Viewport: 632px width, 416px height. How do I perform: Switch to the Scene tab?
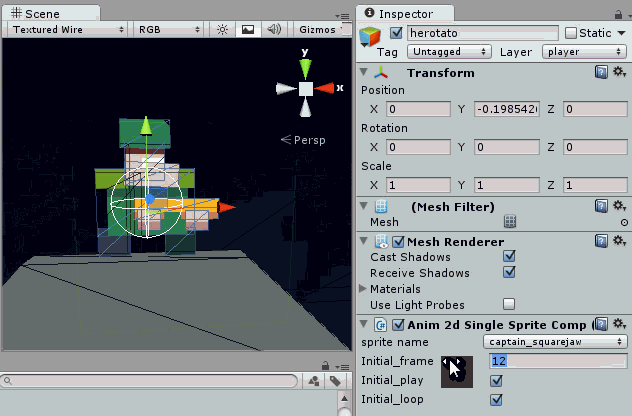pyautogui.click(x=51, y=13)
